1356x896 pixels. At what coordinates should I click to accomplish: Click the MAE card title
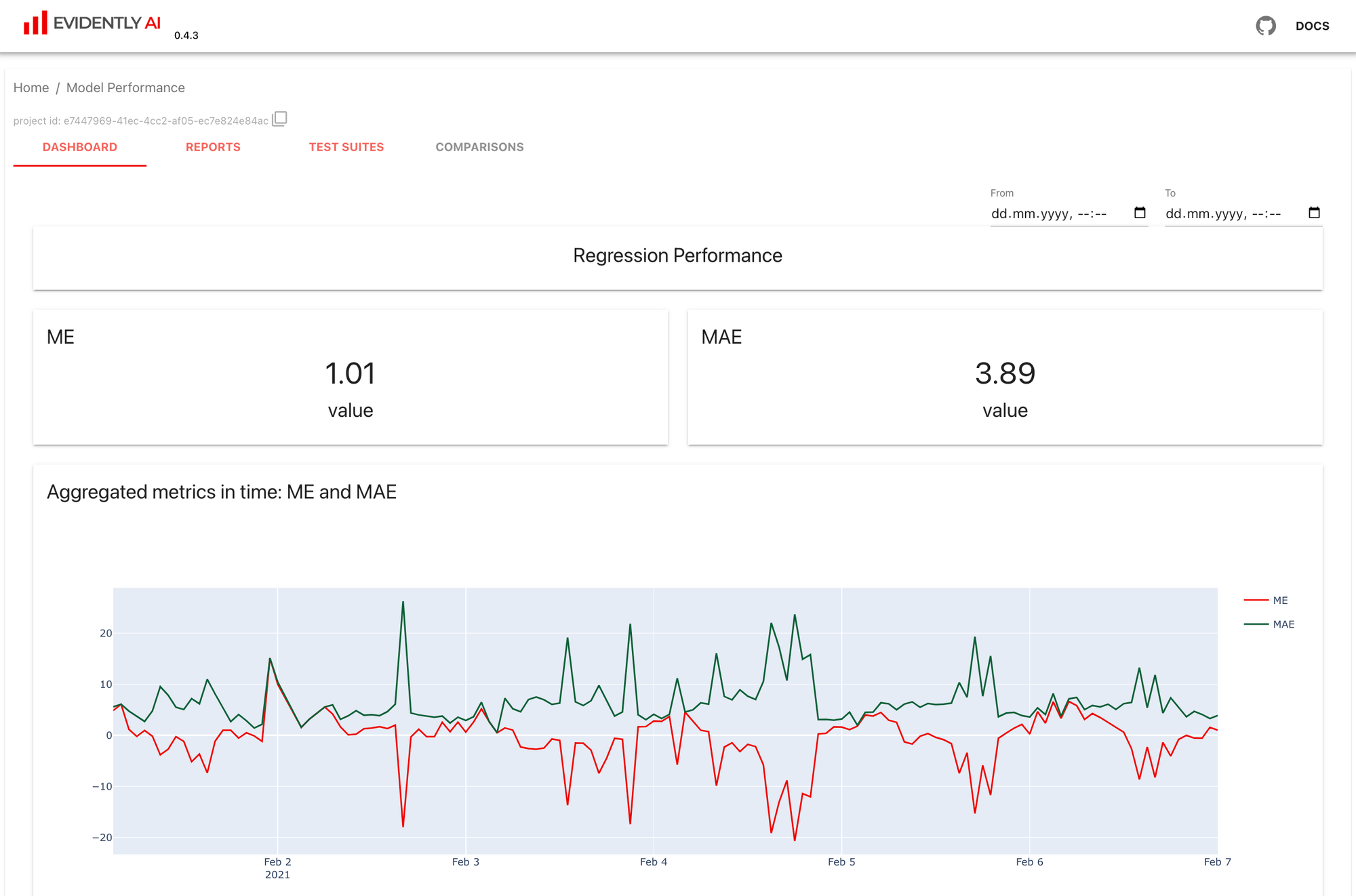point(721,337)
